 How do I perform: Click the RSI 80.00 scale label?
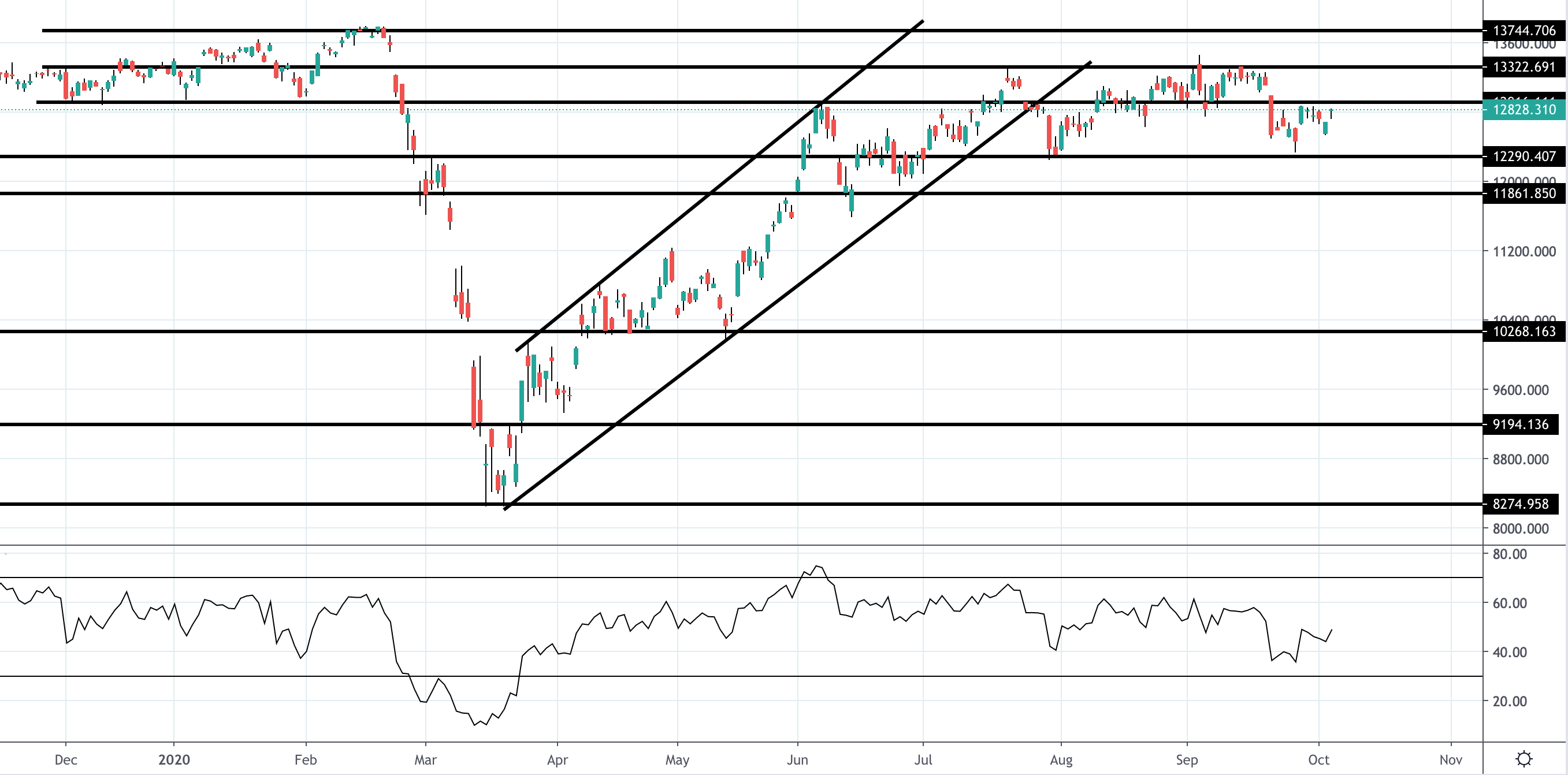[x=1509, y=554]
